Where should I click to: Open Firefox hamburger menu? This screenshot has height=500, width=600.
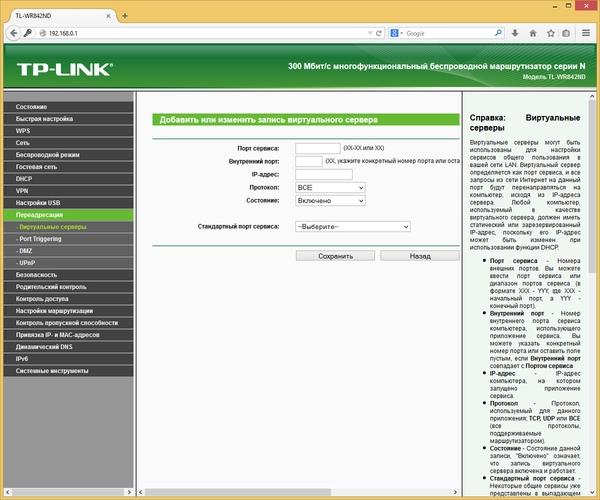pos(586,33)
